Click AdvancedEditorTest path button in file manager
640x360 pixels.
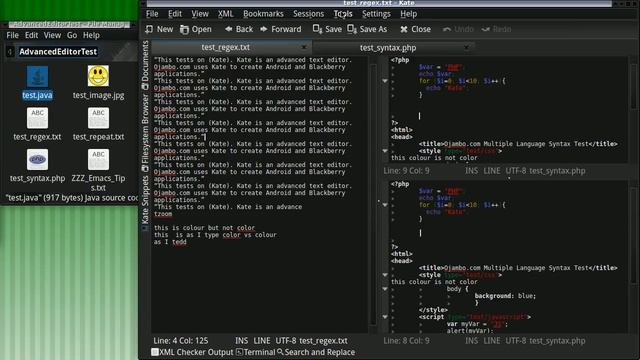(58, 51)
